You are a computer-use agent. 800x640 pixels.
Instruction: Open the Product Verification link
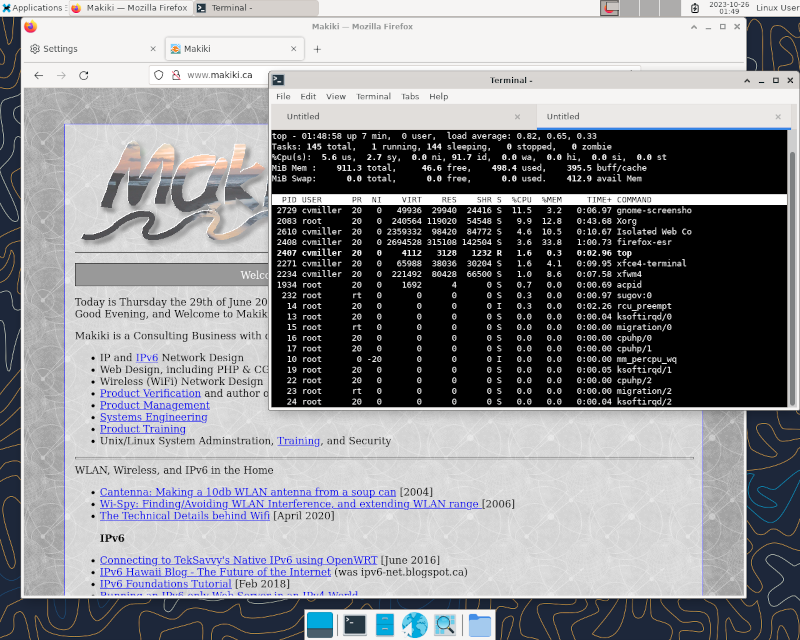(151, 393)
